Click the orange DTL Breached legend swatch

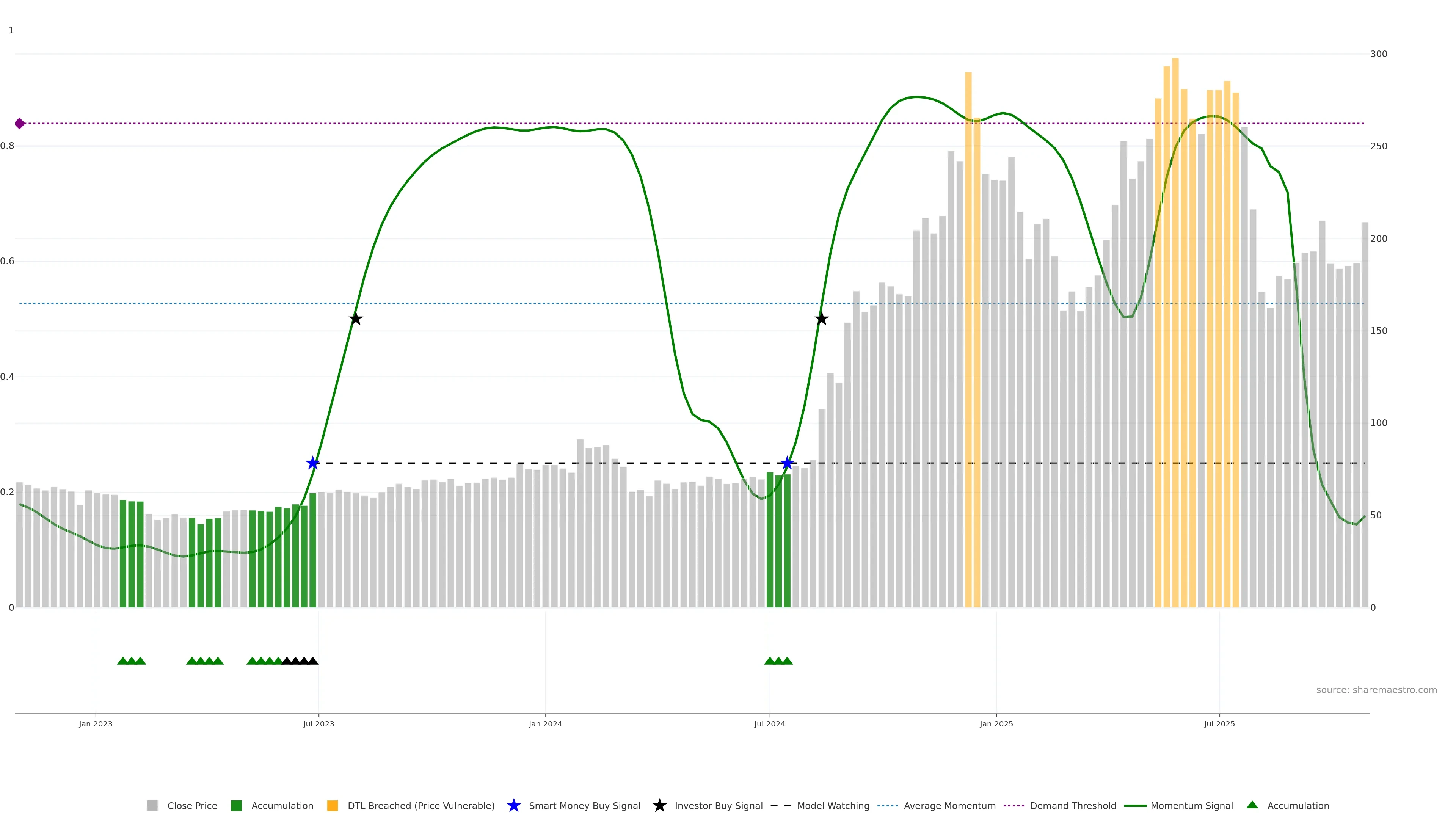pyautogui.click(x=333, y=806)
